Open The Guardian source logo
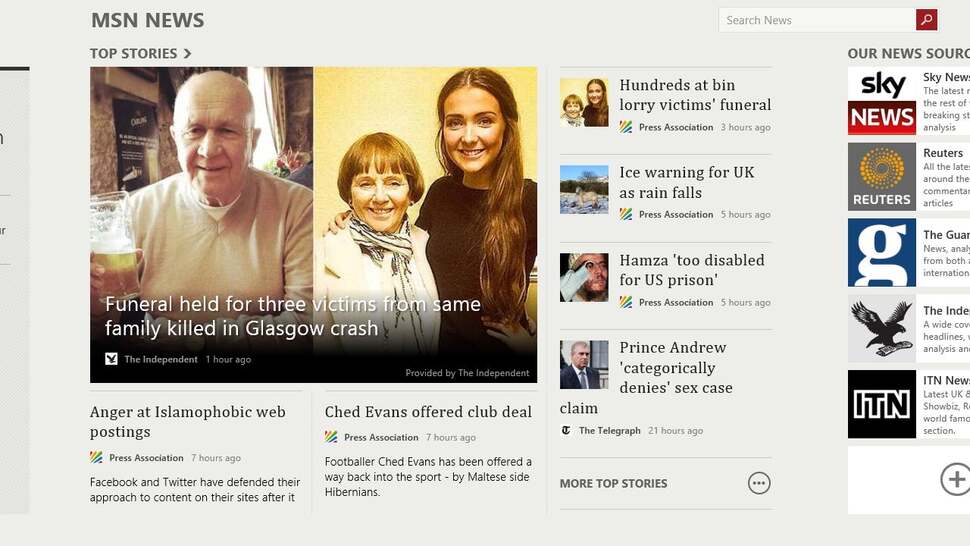This screenshot has width=970, height=546. tap(882, 252)
